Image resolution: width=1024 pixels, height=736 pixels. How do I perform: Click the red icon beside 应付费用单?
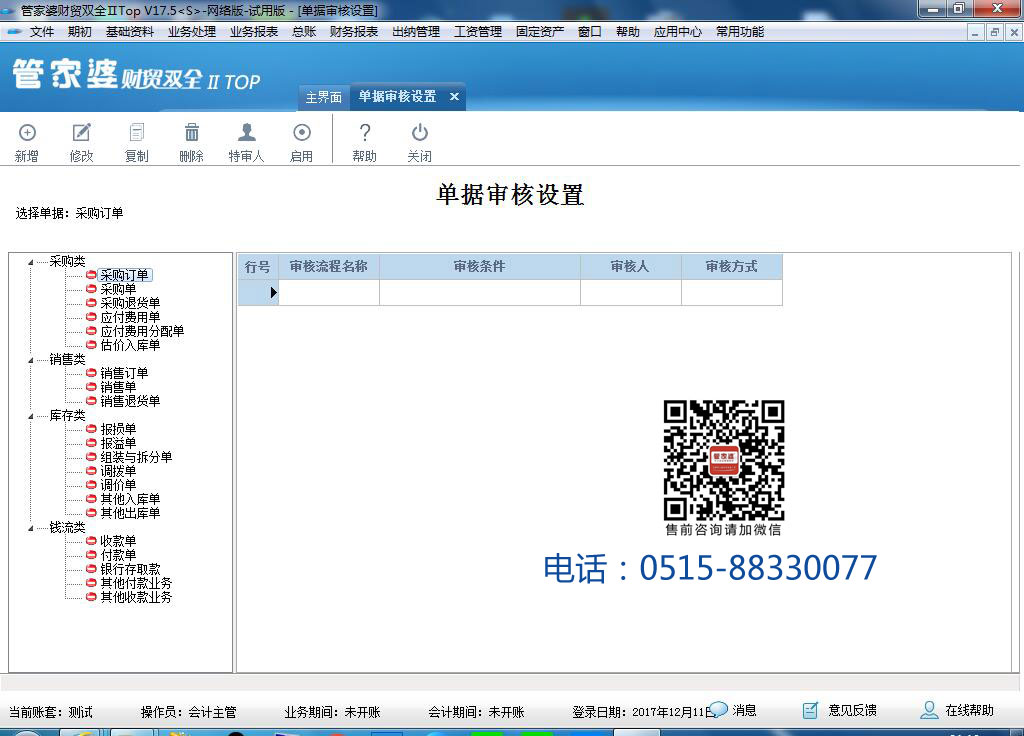tap(91, 317)
